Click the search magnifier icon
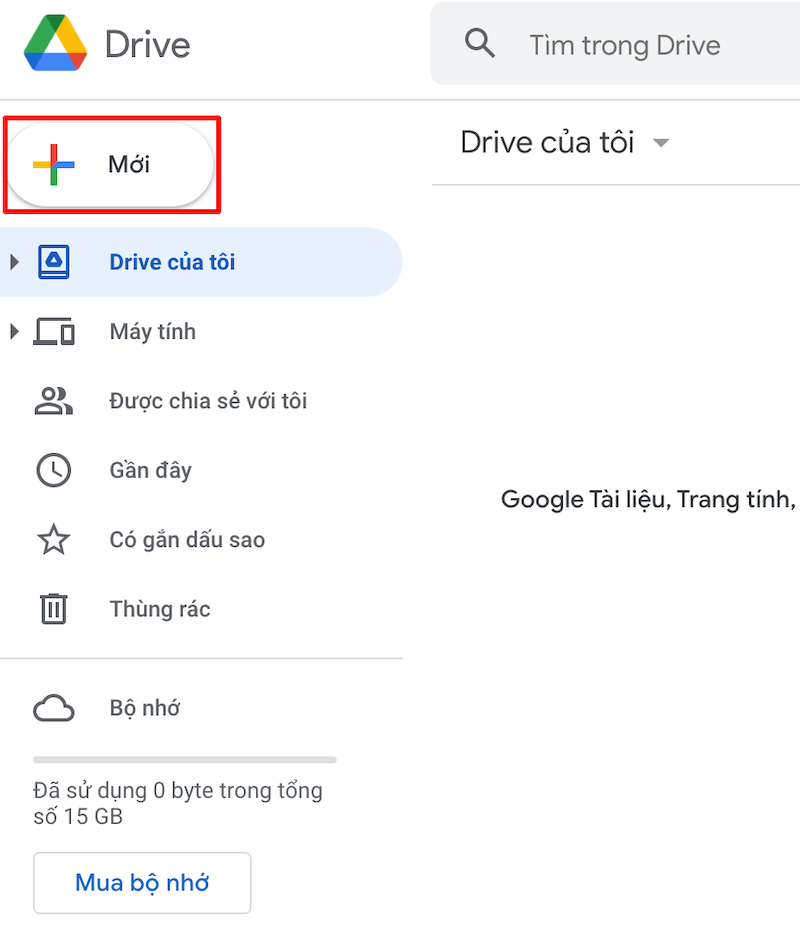The height and width of the screenshot is (942, 800). pos(479,44)
